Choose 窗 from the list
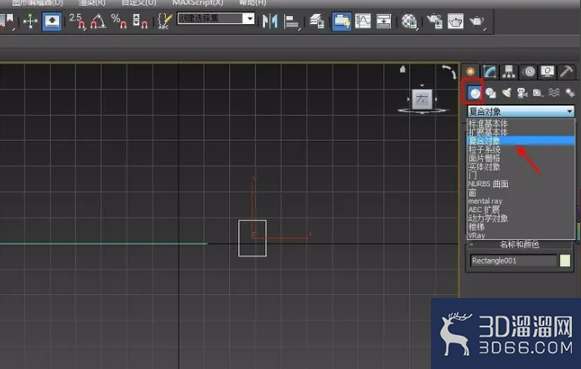The height and width of the screenshot is (369, 581). click(x=521, y=193)
